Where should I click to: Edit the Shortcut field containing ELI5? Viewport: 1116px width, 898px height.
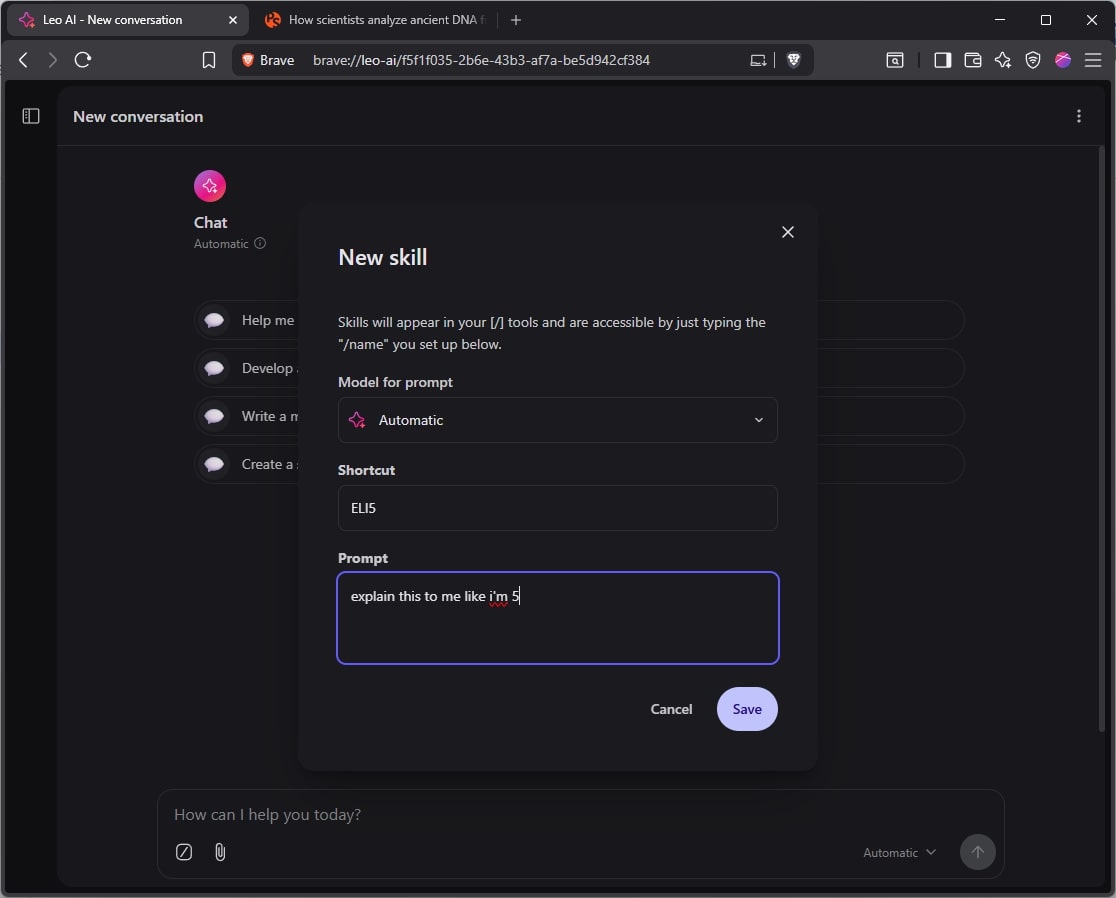[x=557, y=508]
